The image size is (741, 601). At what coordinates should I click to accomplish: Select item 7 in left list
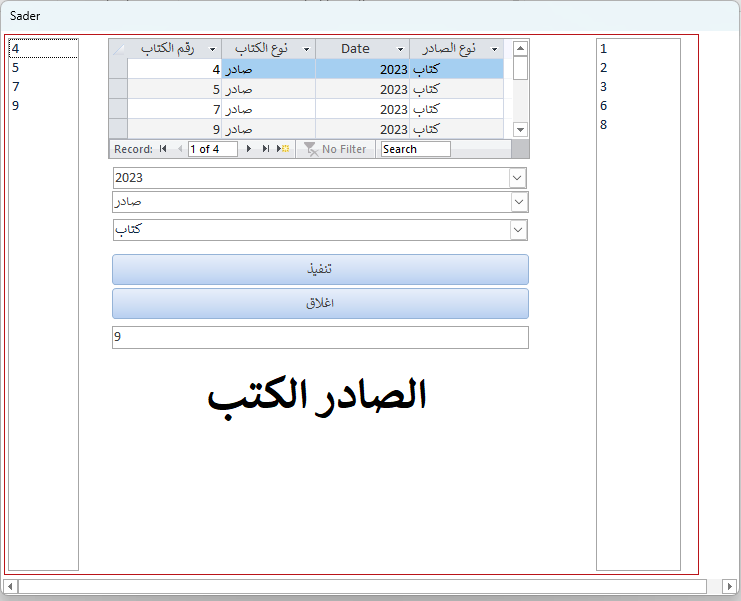[x=43, y=86]
